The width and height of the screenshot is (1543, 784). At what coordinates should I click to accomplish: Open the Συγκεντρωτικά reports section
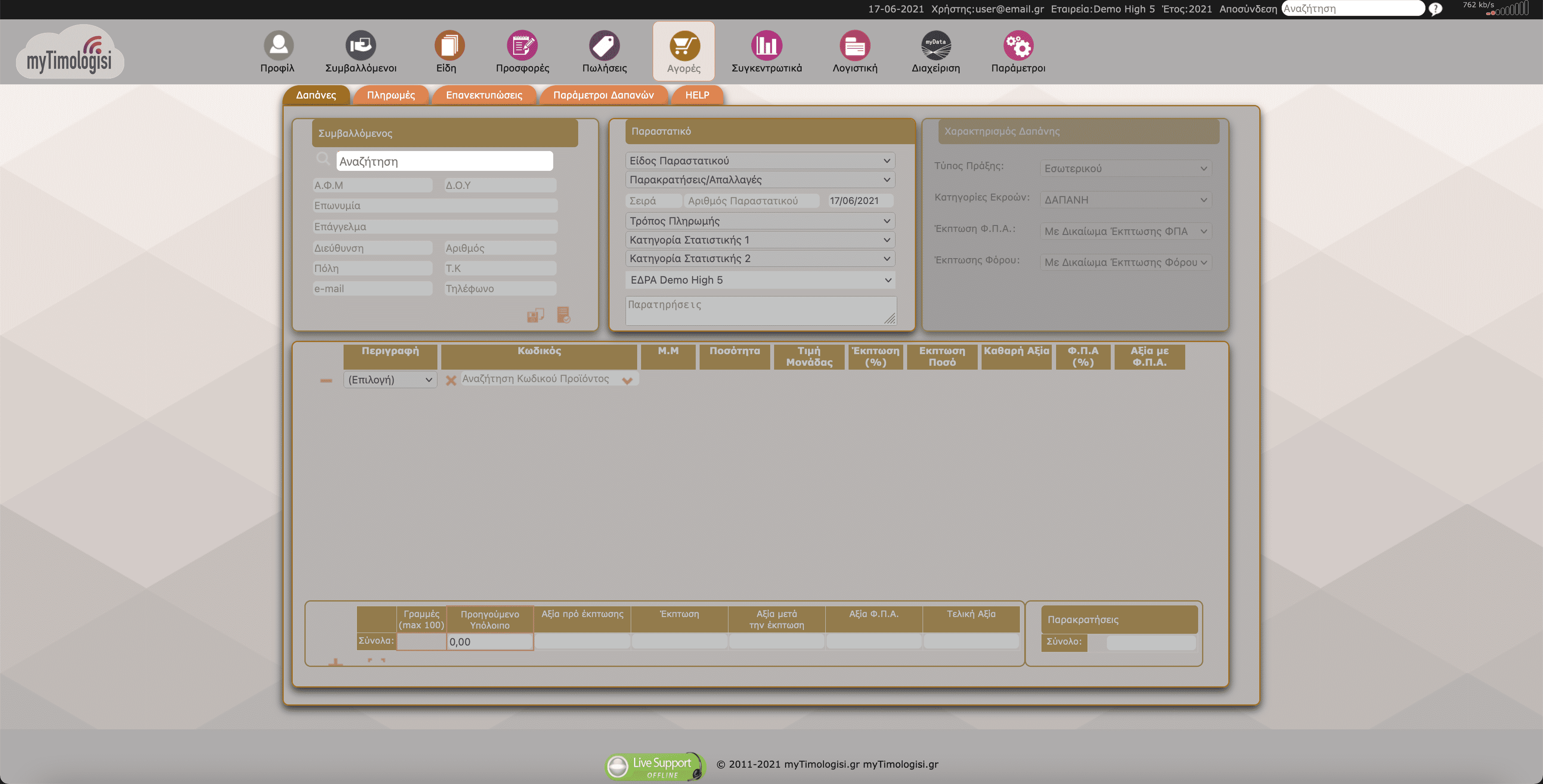tap(767, 51)
